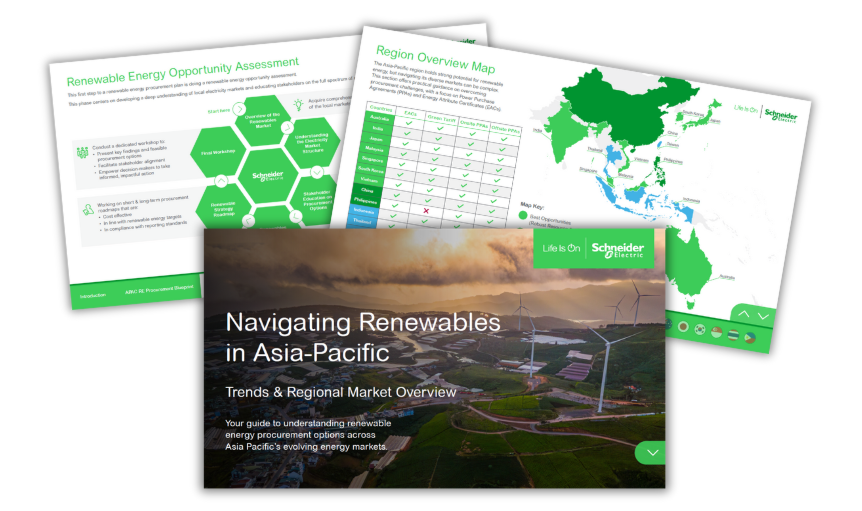Click the workshop people icon

tap(85, 153)
